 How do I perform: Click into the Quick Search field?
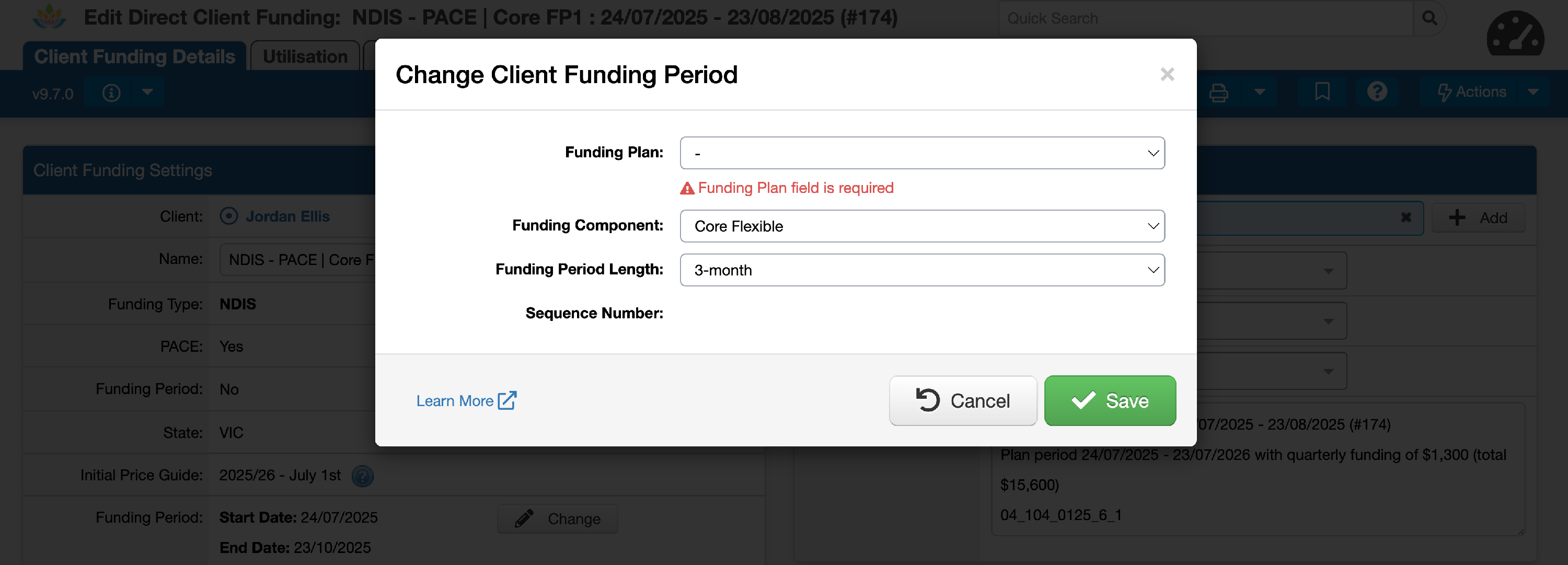tap(1205, 18)
